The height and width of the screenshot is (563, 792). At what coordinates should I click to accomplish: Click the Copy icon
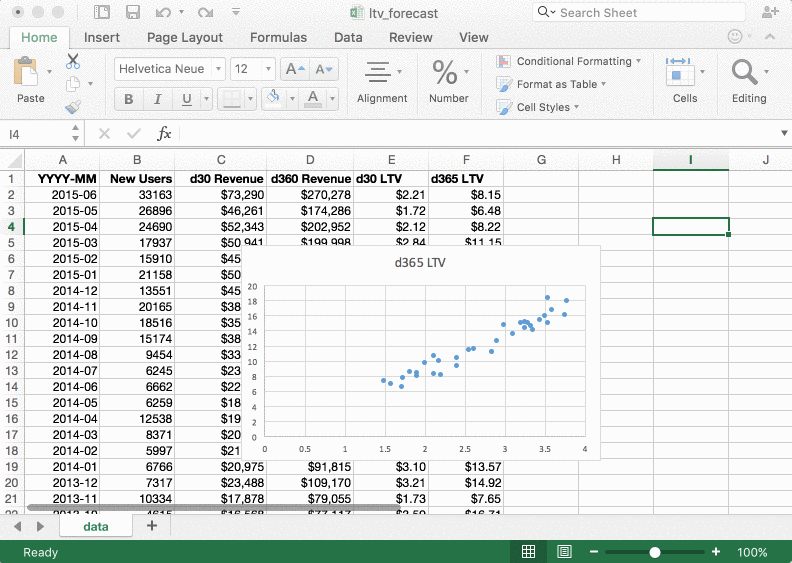pos(73,84)
